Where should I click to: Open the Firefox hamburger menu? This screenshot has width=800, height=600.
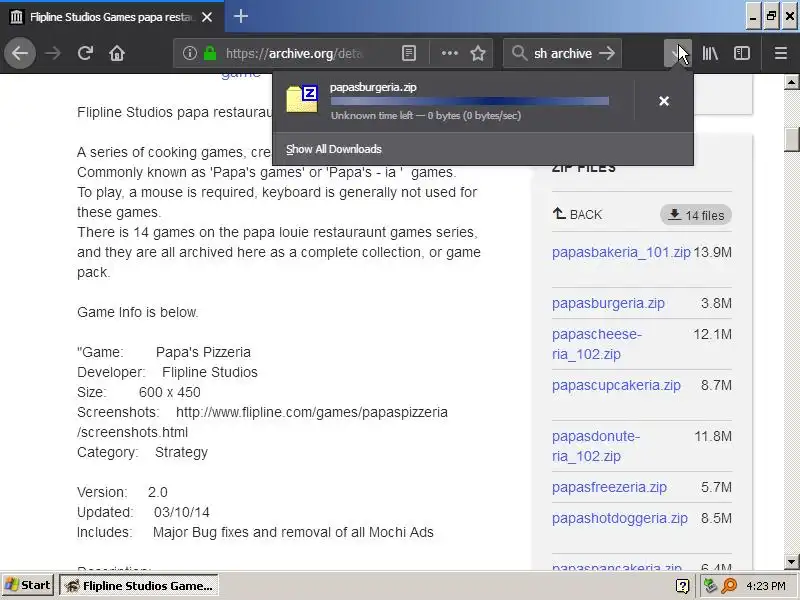pyautogui.click(x=781, y=53)
